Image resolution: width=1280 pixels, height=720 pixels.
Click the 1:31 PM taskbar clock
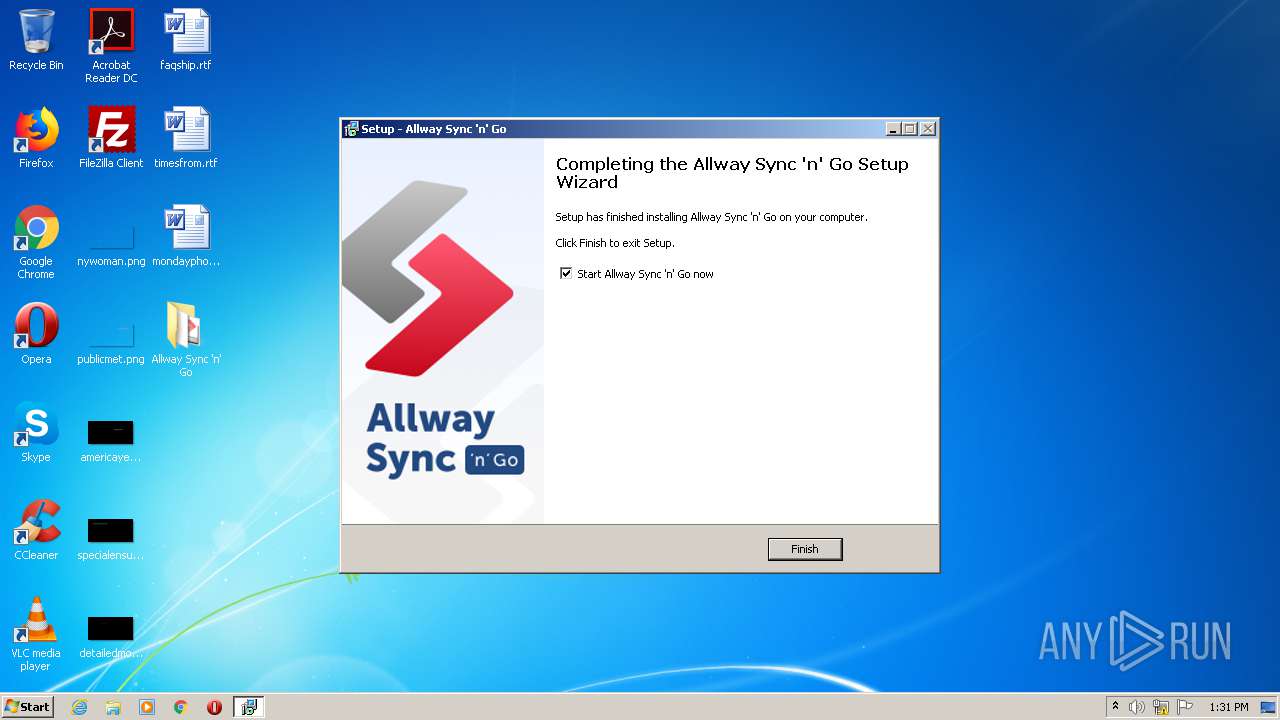pyautogui.click(x=1229, y=707)
